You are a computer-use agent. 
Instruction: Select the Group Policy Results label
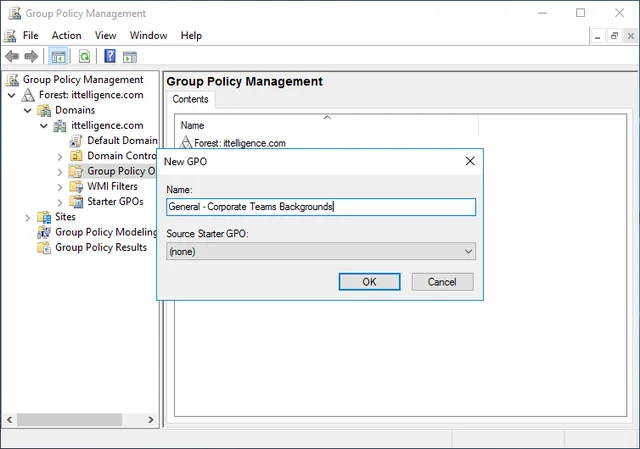(x=101, y=247)
